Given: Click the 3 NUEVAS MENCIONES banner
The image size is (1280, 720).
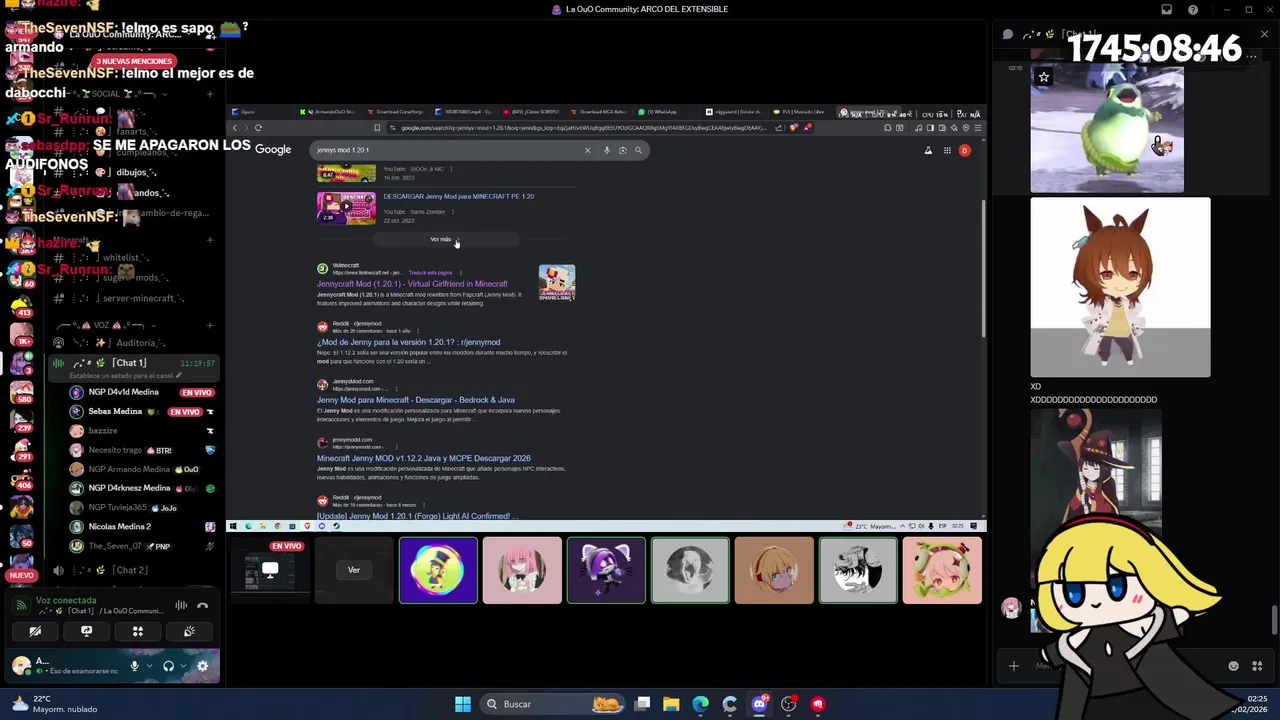Looking at the screenshot, I should 134,61.
